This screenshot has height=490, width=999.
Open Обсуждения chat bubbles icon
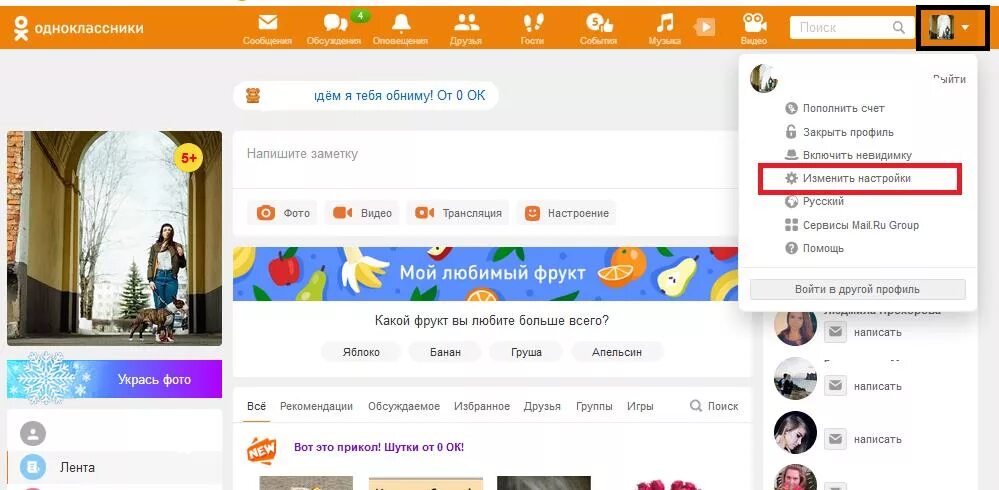[335, 24]
